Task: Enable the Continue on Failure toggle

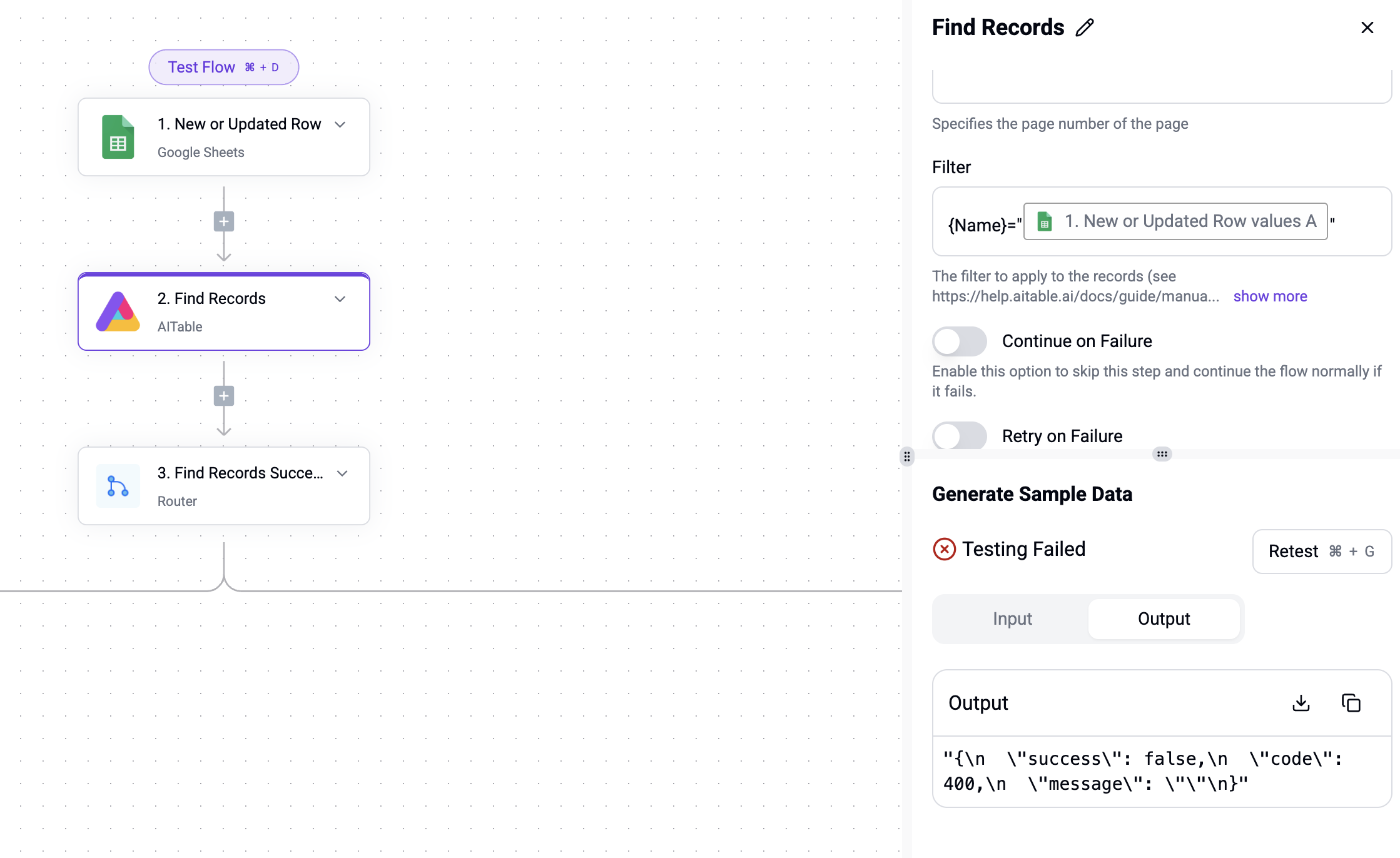Action: tap(960, 341)
